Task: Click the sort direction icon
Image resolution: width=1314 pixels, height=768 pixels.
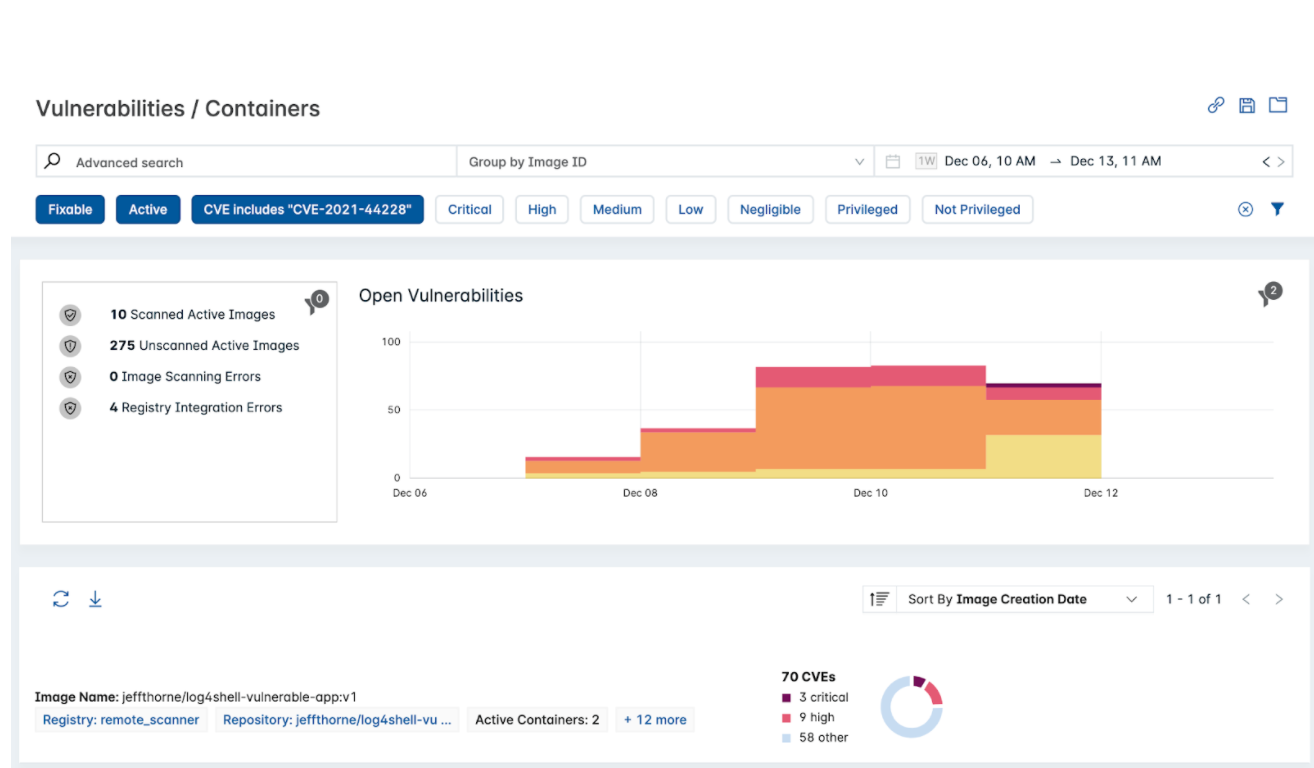Action: (879, 599)
